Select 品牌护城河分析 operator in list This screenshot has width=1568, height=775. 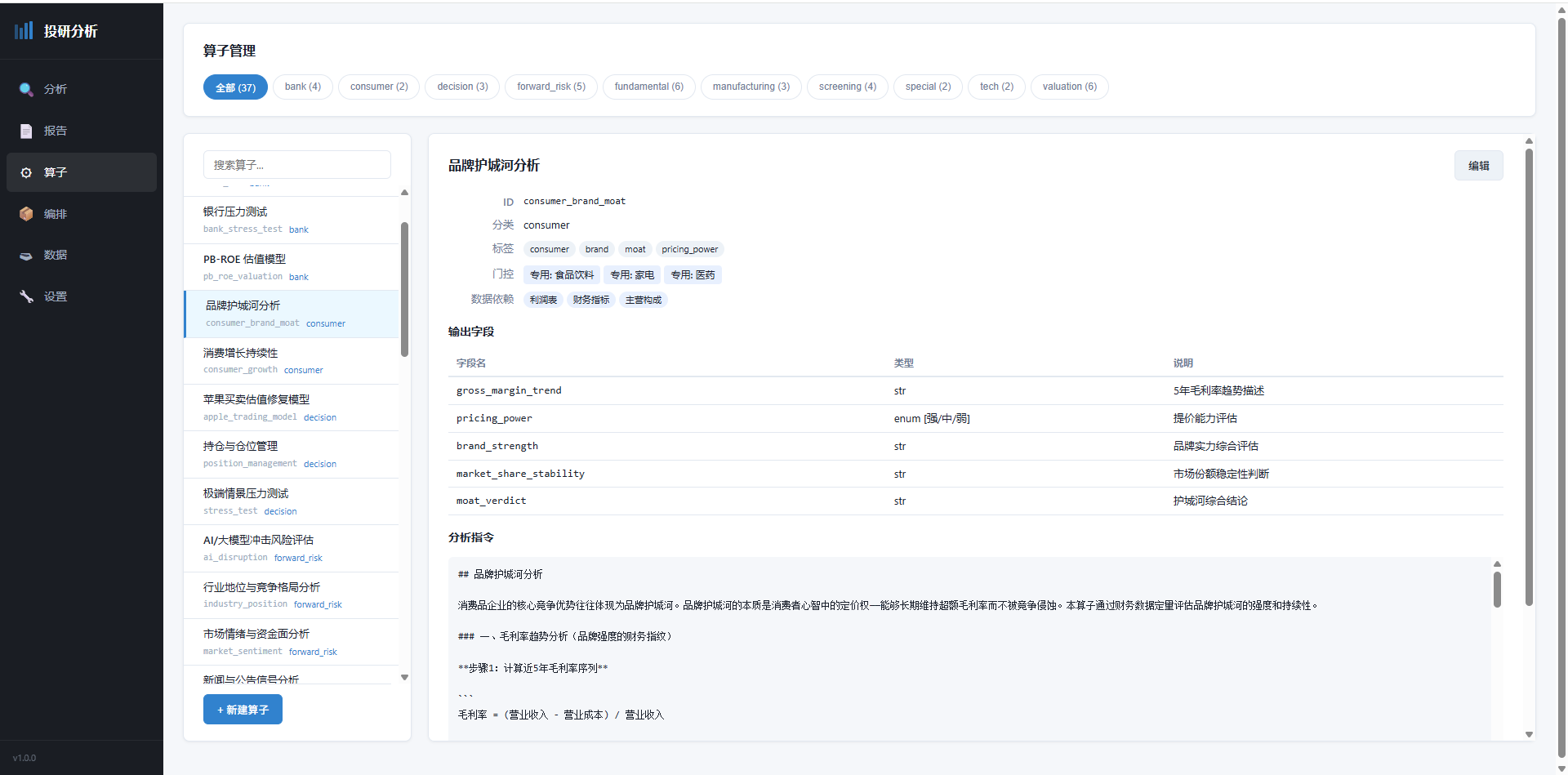pyautogui.click(x=292, y=314)
